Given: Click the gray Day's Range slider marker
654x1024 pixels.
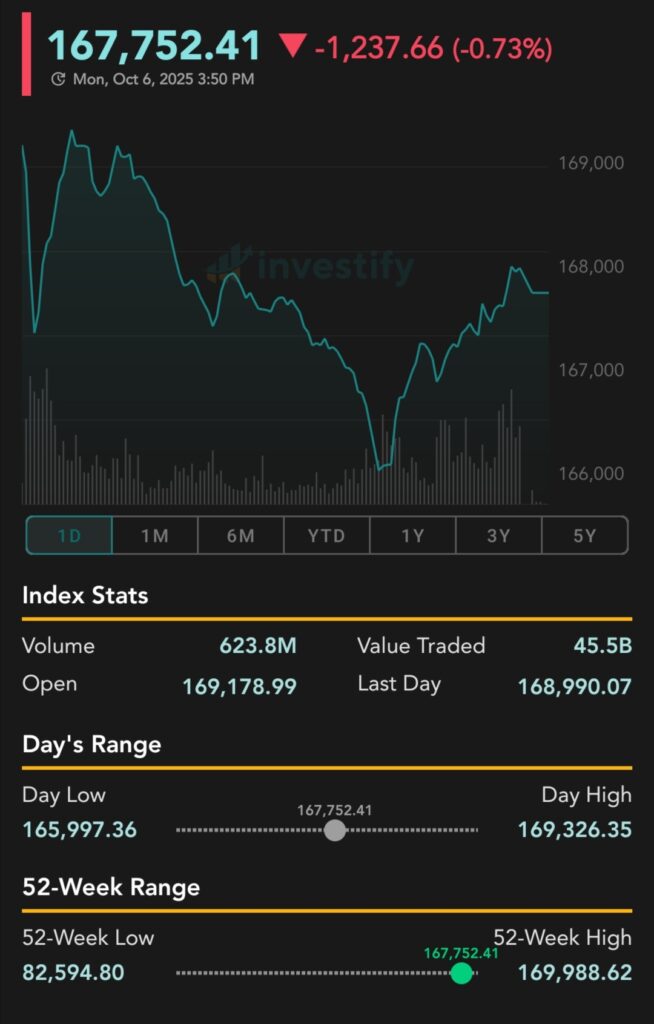Looking at the screenshot, I should click(335, 830).
